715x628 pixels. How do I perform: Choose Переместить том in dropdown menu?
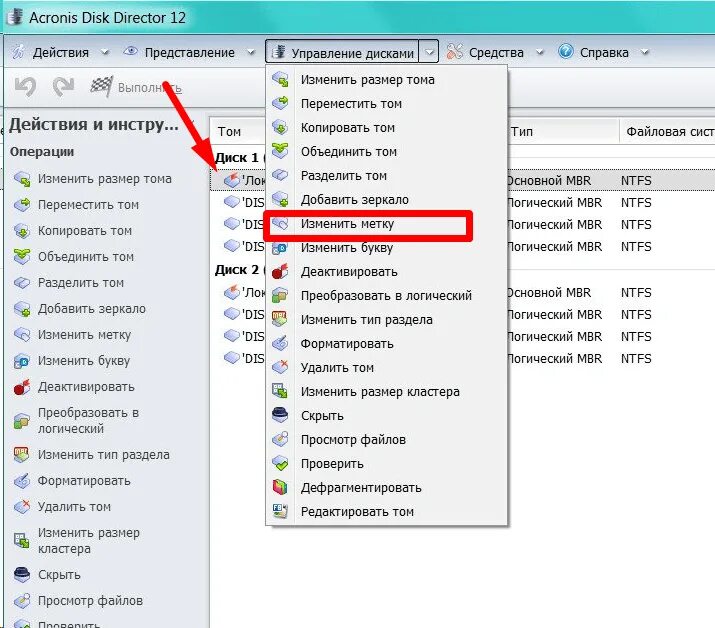pyautogui.click(x=386, y=104)
